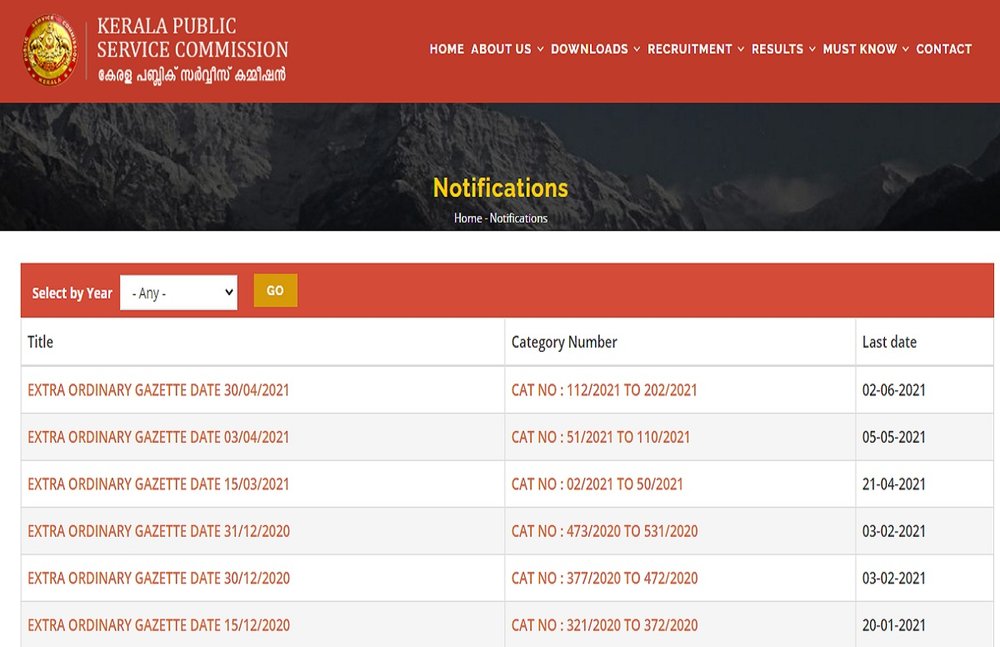Expand the Results menu
Screen dimensions: 1000x647
(783, 49)
